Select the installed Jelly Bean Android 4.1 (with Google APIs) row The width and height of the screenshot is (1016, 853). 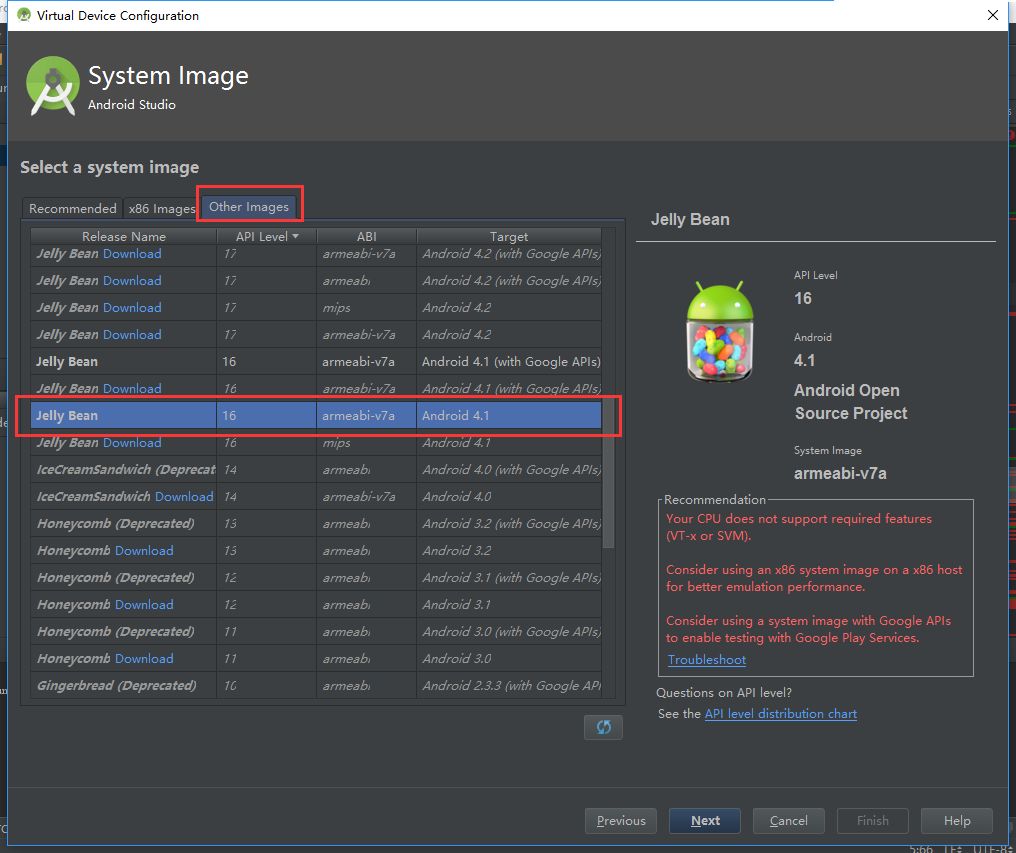pyautogui.click(x=316, y=362)
